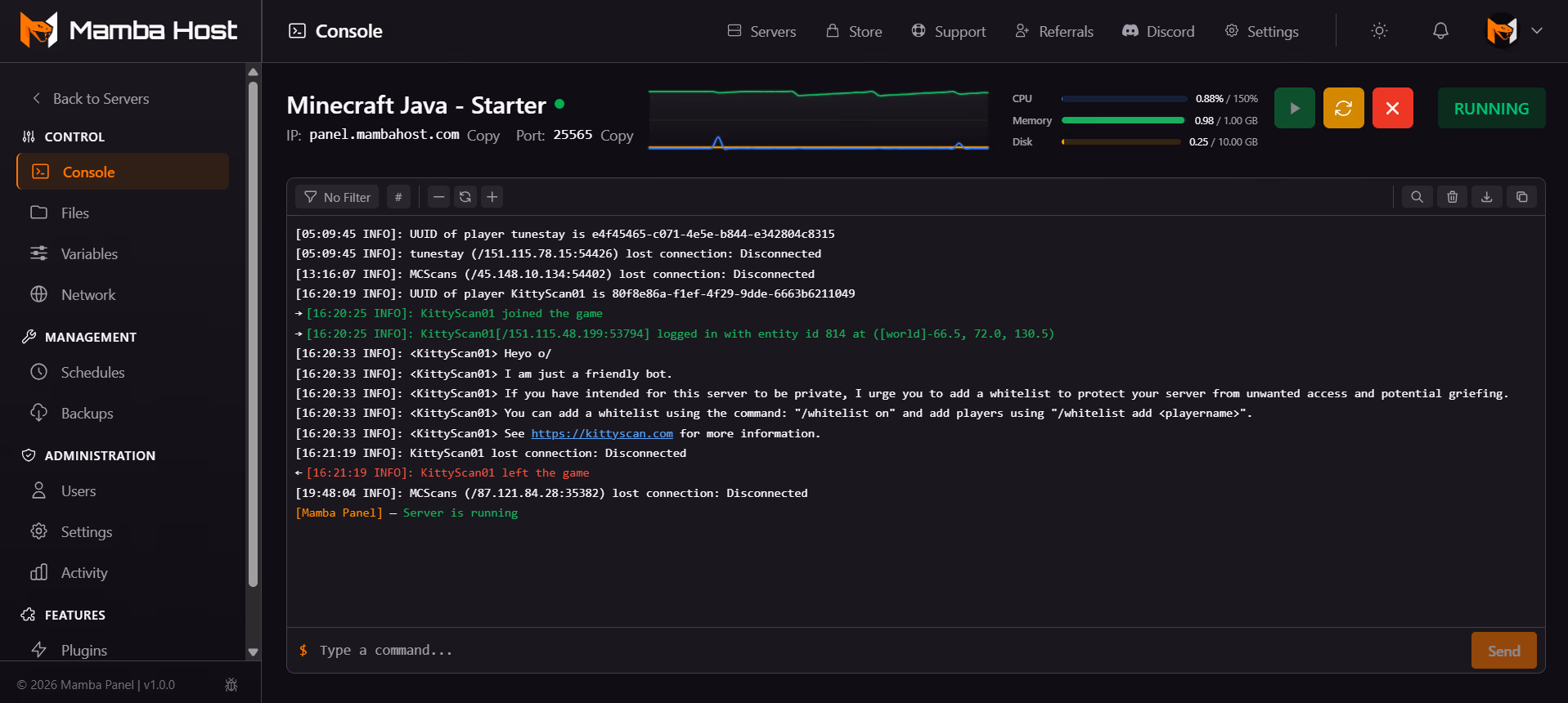Stop the server with the red X button
Viewport: 1568px width, 703px height.
tap(1392, 108)
